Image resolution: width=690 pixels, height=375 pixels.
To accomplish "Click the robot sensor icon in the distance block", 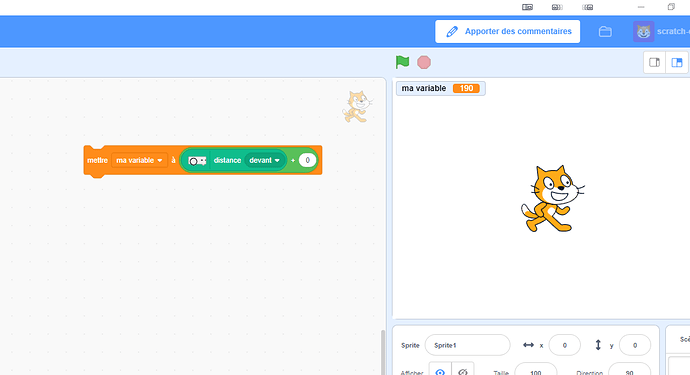I will click(x=197, y=161).
